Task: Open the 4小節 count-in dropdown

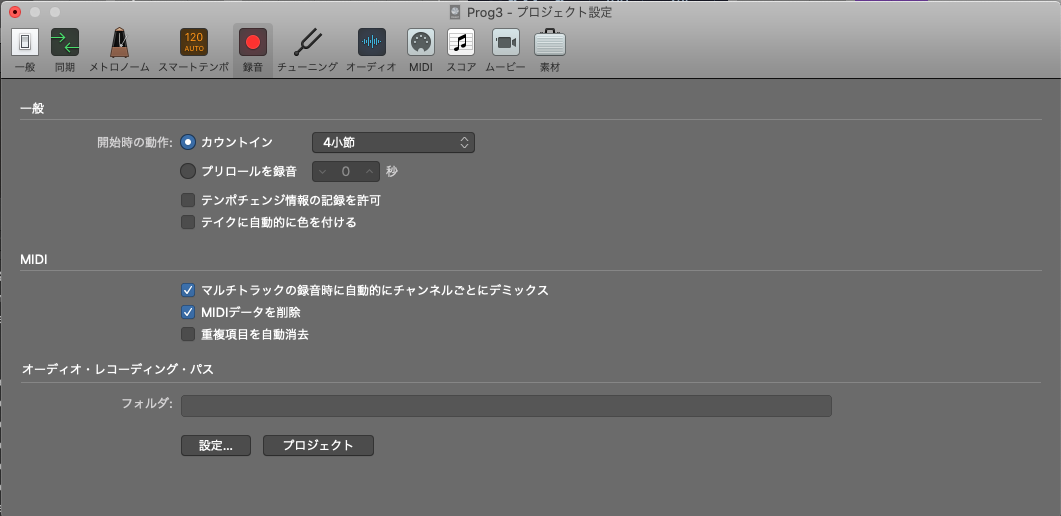Action: (393, 143)
